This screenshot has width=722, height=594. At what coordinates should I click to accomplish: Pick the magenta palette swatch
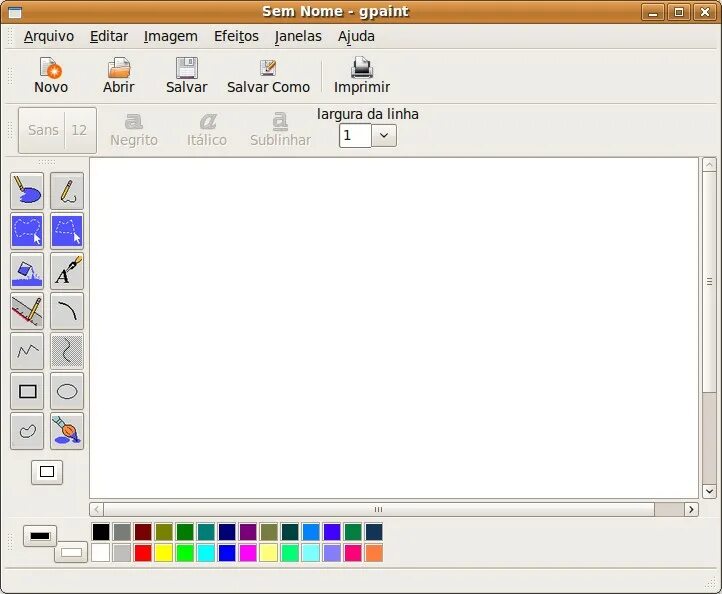point(248,553)
